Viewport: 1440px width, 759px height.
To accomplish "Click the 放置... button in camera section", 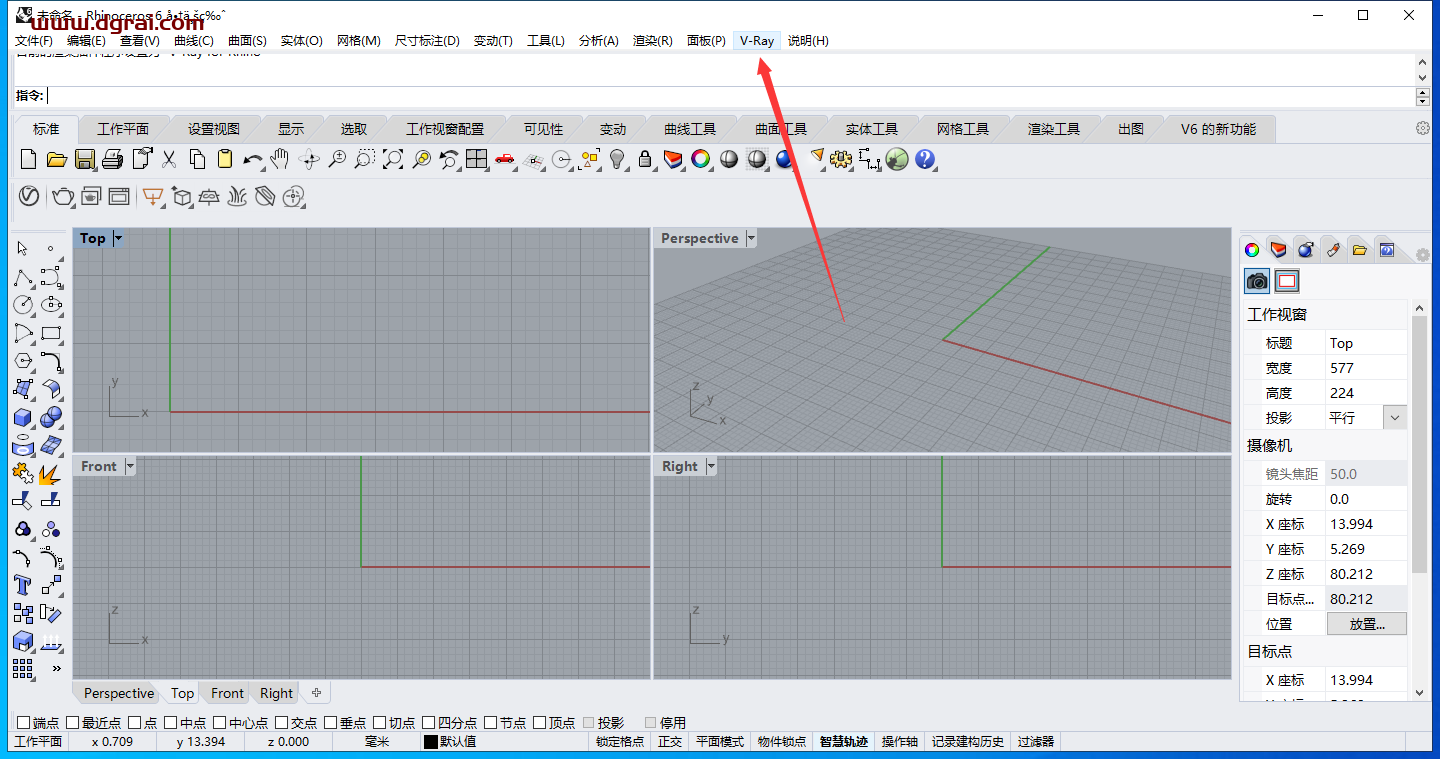I will (1366, 624).
